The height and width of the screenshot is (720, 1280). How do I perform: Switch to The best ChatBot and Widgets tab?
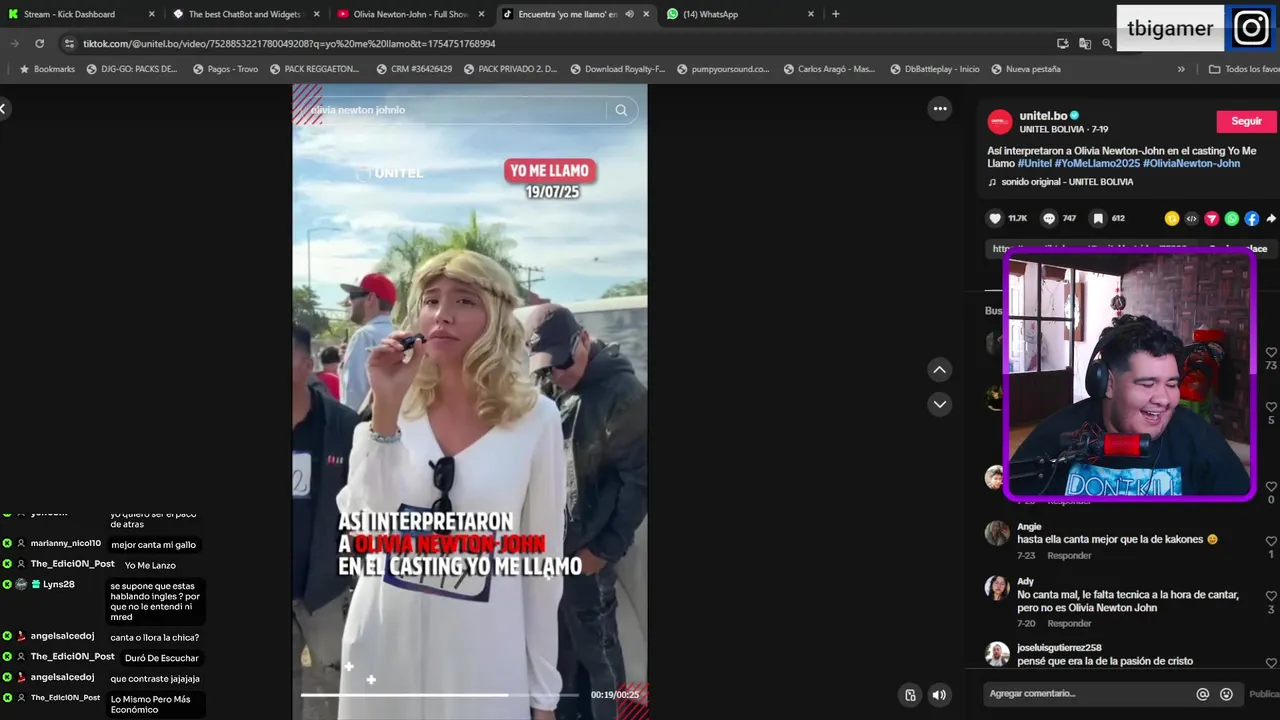tap(246, 14)
